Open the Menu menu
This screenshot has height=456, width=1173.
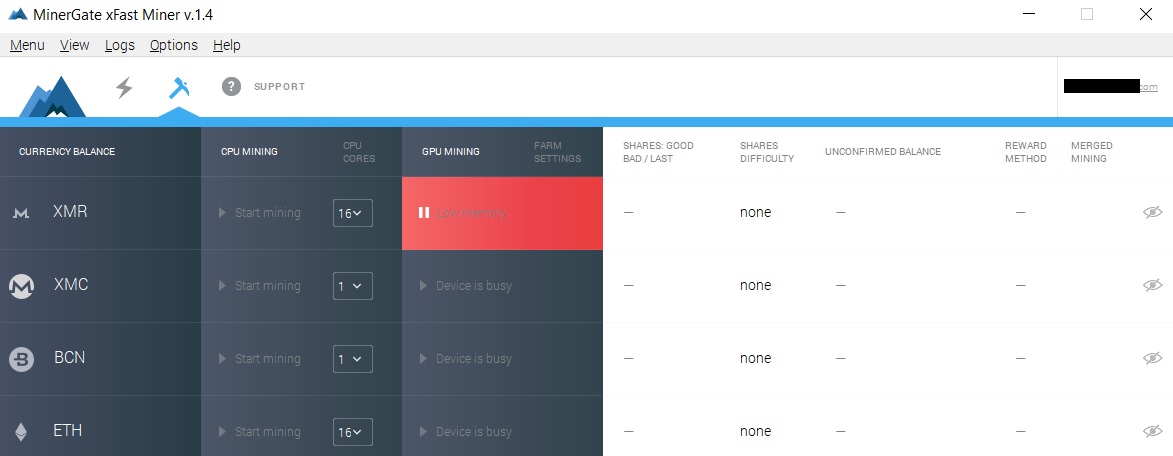(x=27, y=45)
